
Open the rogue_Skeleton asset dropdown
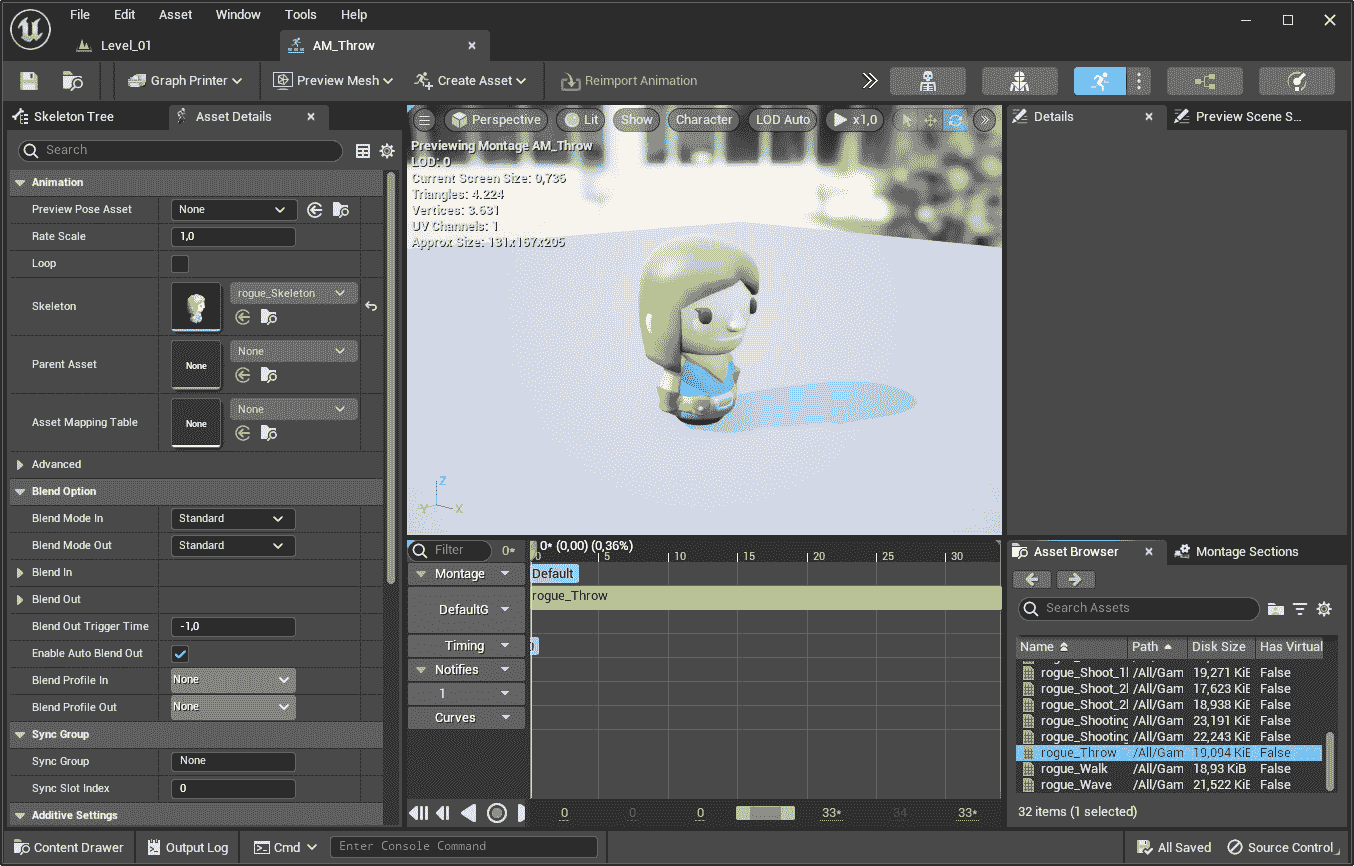(x=294, y=294)
